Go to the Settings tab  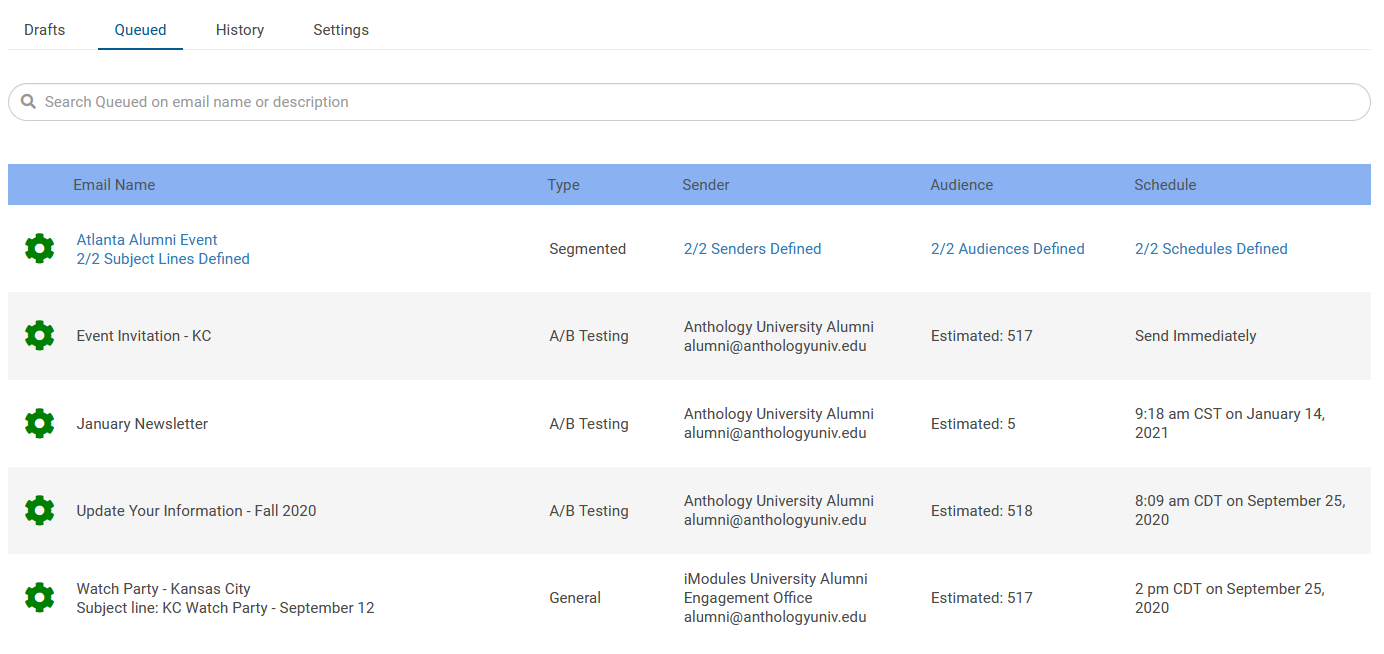point(341,30)
